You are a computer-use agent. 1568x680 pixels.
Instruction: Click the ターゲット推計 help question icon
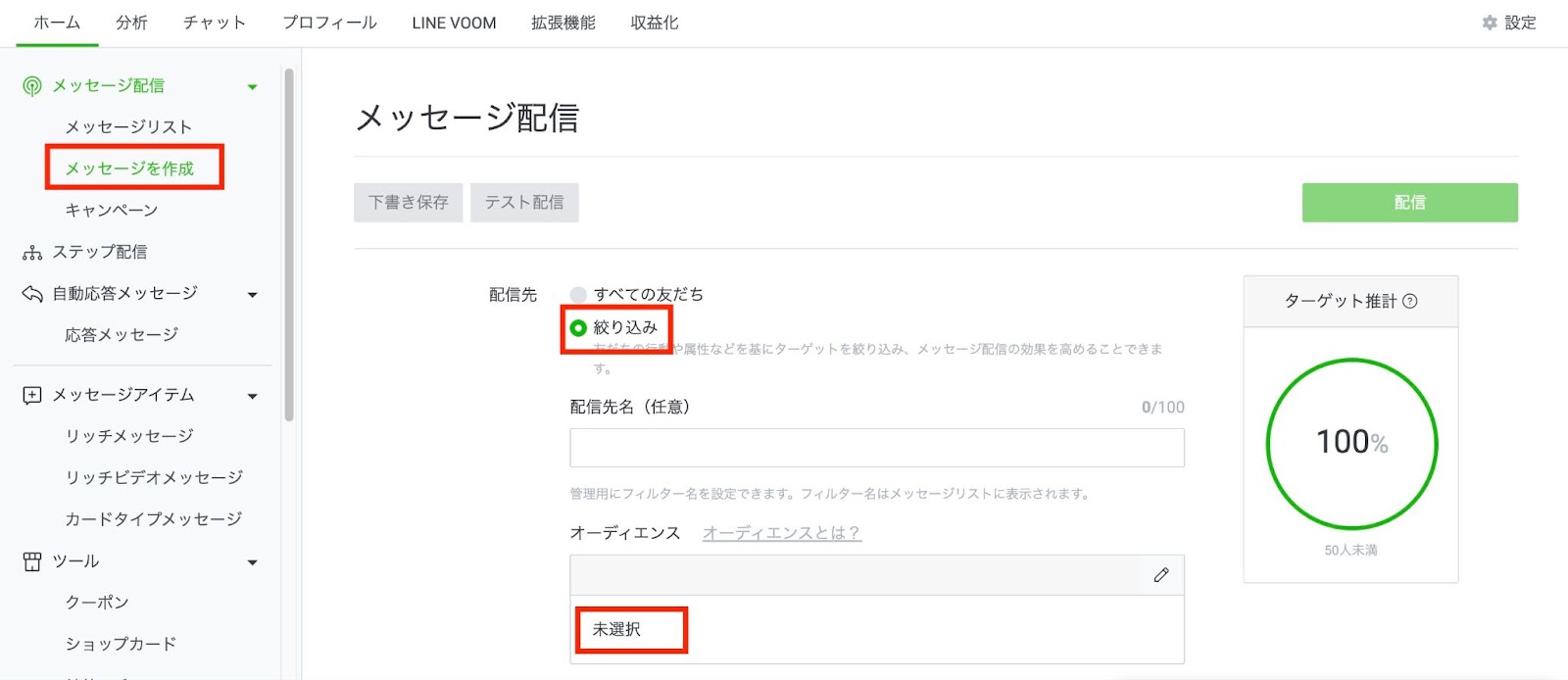coord(1410,302)
